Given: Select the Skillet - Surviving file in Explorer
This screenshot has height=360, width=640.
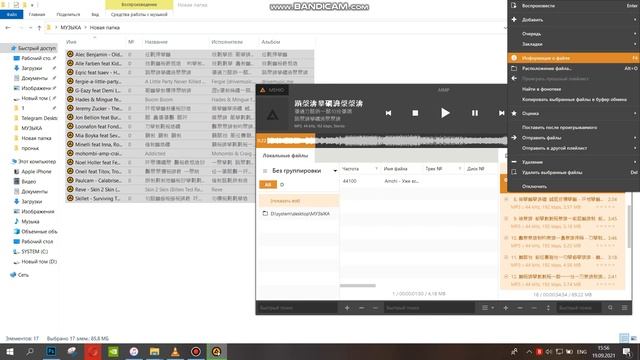Looking at the screenshot, I should click(97, 198).
